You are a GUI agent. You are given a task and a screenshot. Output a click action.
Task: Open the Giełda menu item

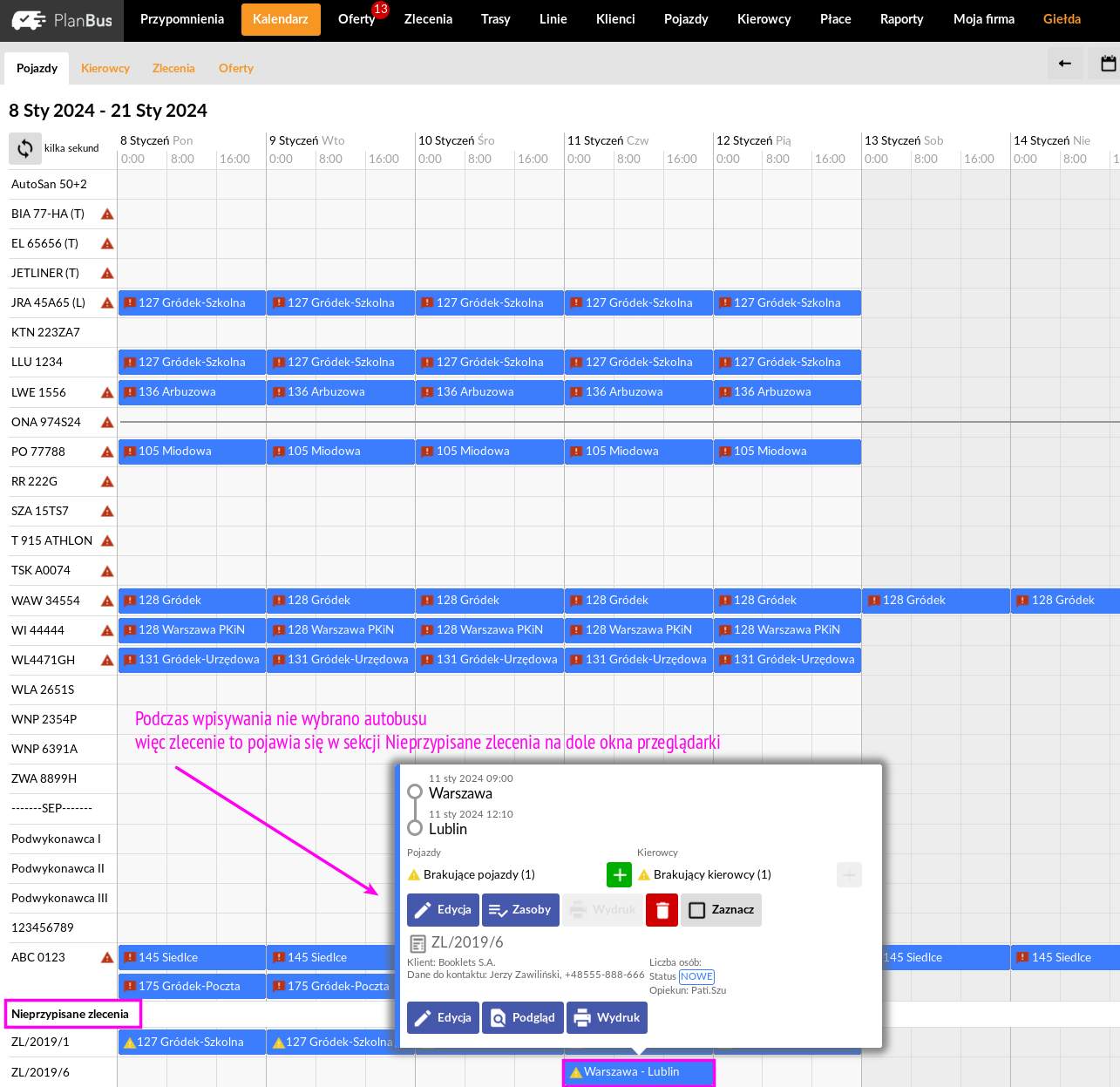pos(1062,19)
